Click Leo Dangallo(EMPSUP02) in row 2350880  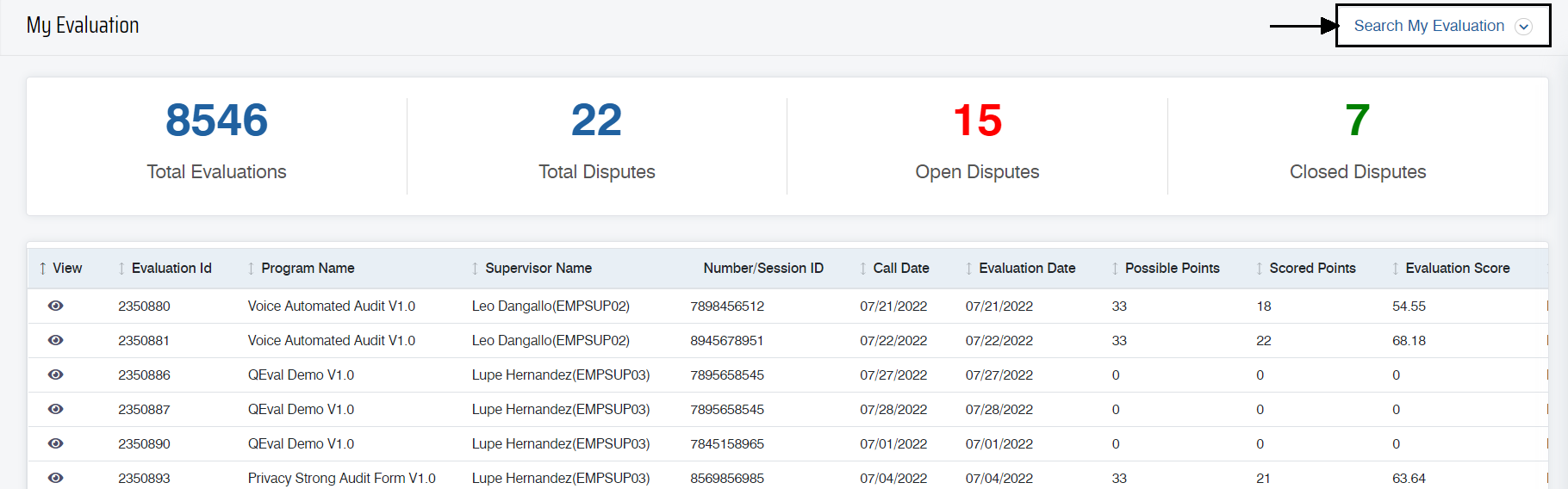pyautogui.click(x=551, y=306)
